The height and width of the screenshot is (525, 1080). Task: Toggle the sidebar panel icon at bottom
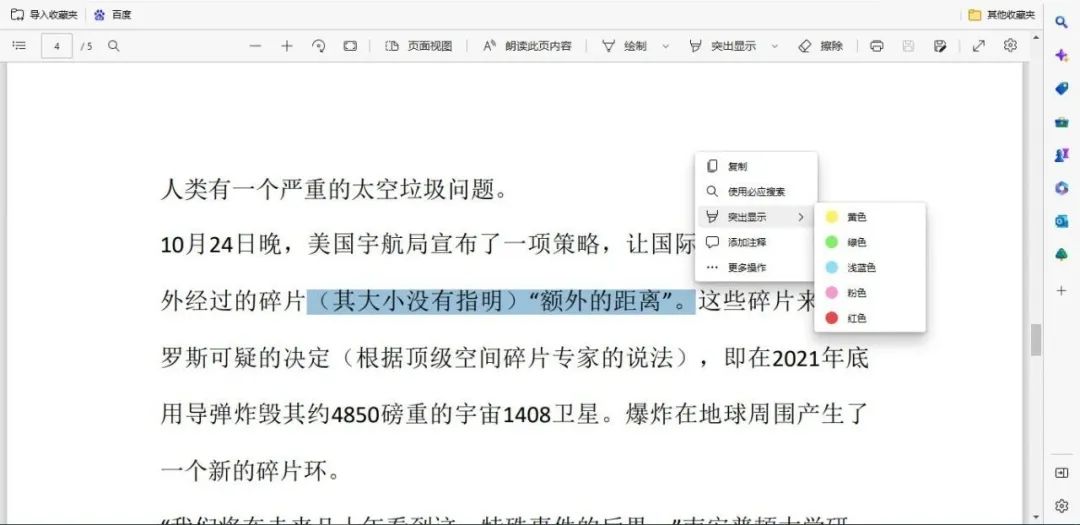tap(1061, 473)
